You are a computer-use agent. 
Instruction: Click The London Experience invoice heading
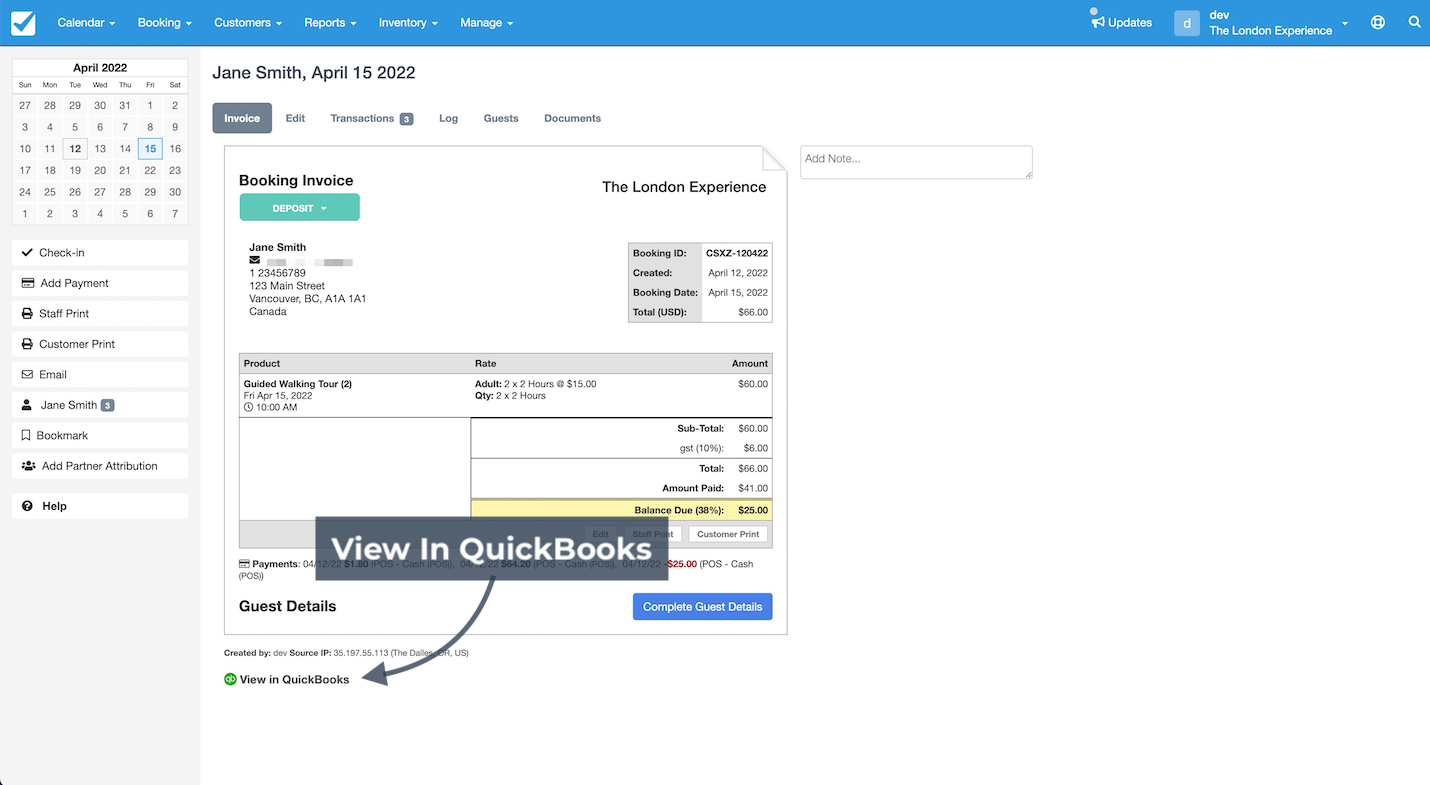click(684, 187)
